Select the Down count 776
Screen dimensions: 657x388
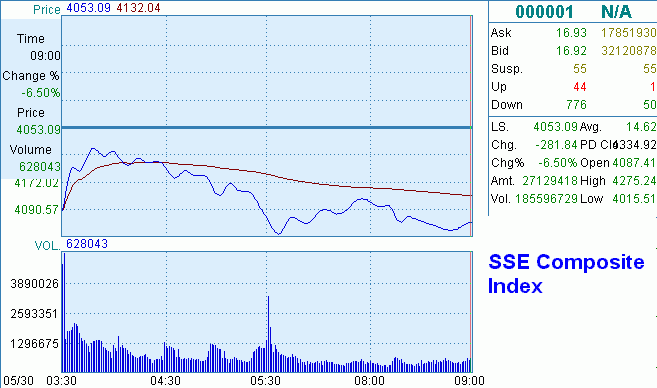point(577,105)
